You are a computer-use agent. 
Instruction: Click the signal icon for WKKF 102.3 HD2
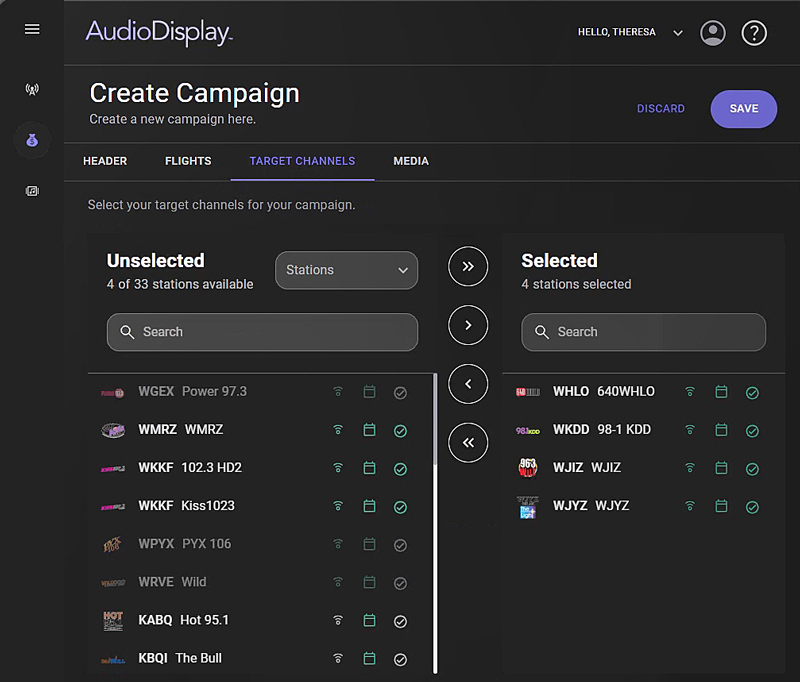pos(338,468)
